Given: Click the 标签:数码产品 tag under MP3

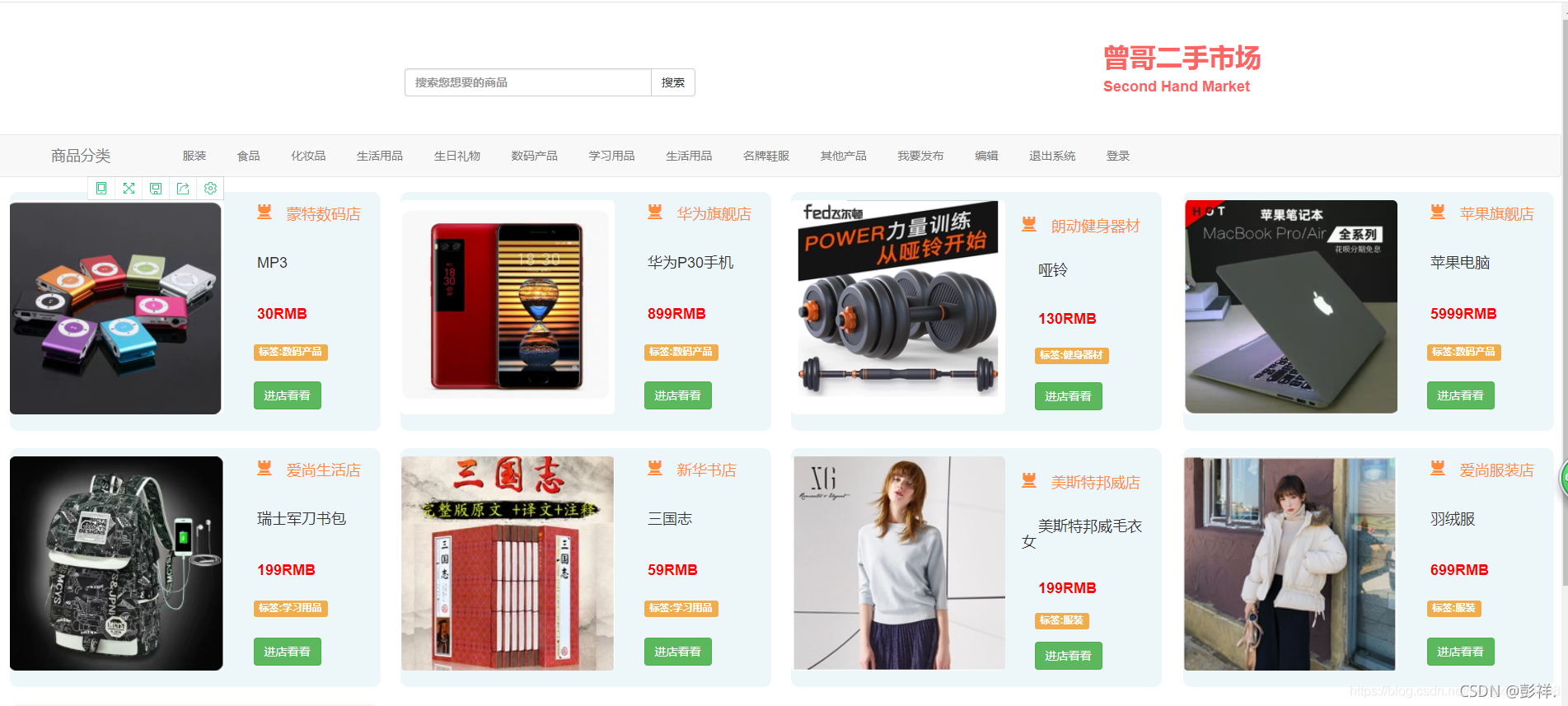Looking at the screenshot, I should click(290, 352).
